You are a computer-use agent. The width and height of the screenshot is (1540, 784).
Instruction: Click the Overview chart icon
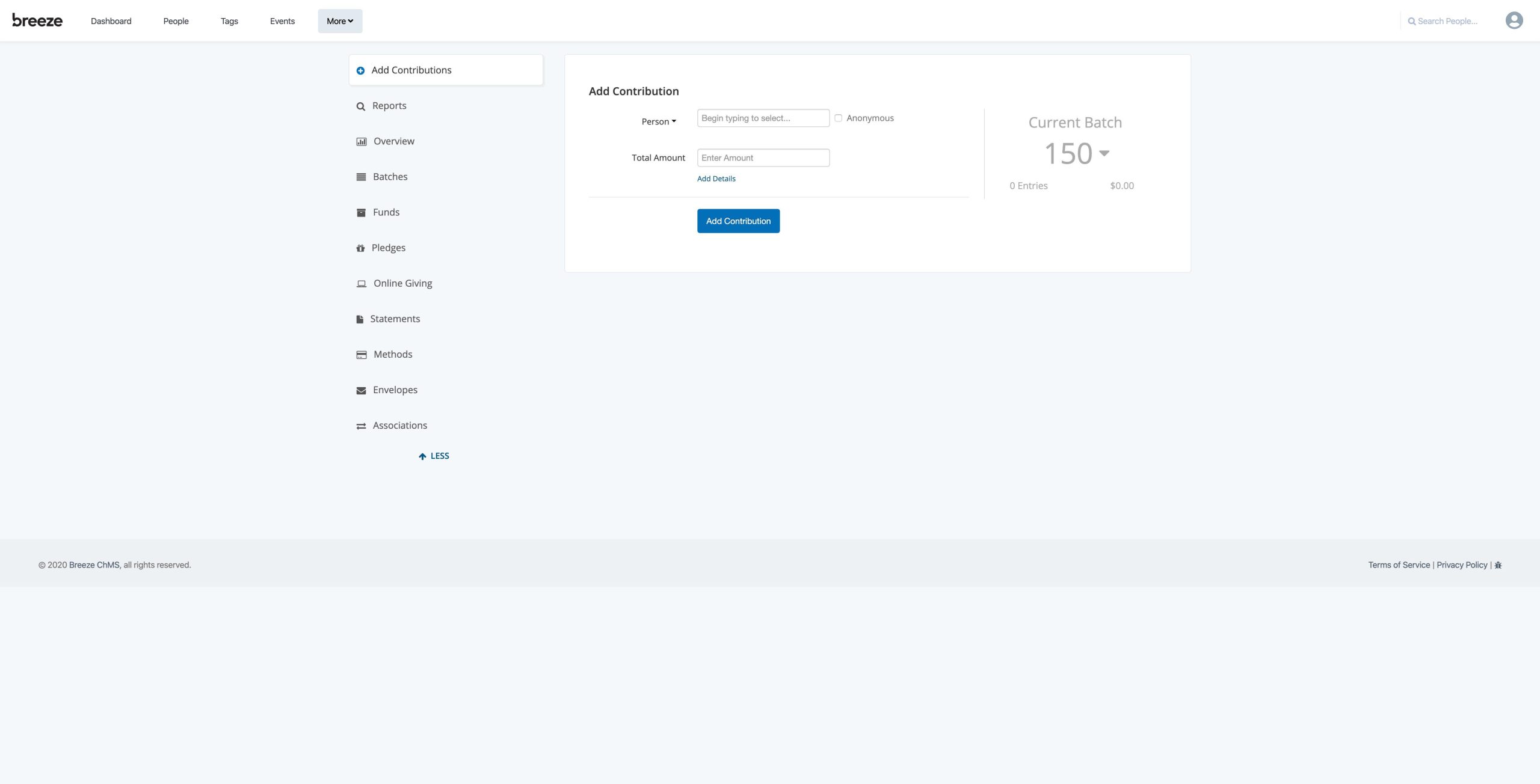pos(361,142)
